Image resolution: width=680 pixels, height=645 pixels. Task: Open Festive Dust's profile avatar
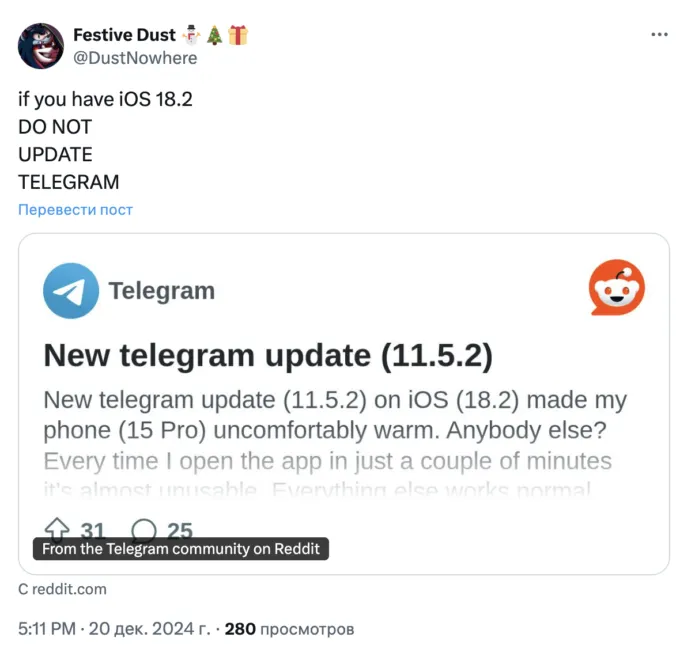click(41, 46)
